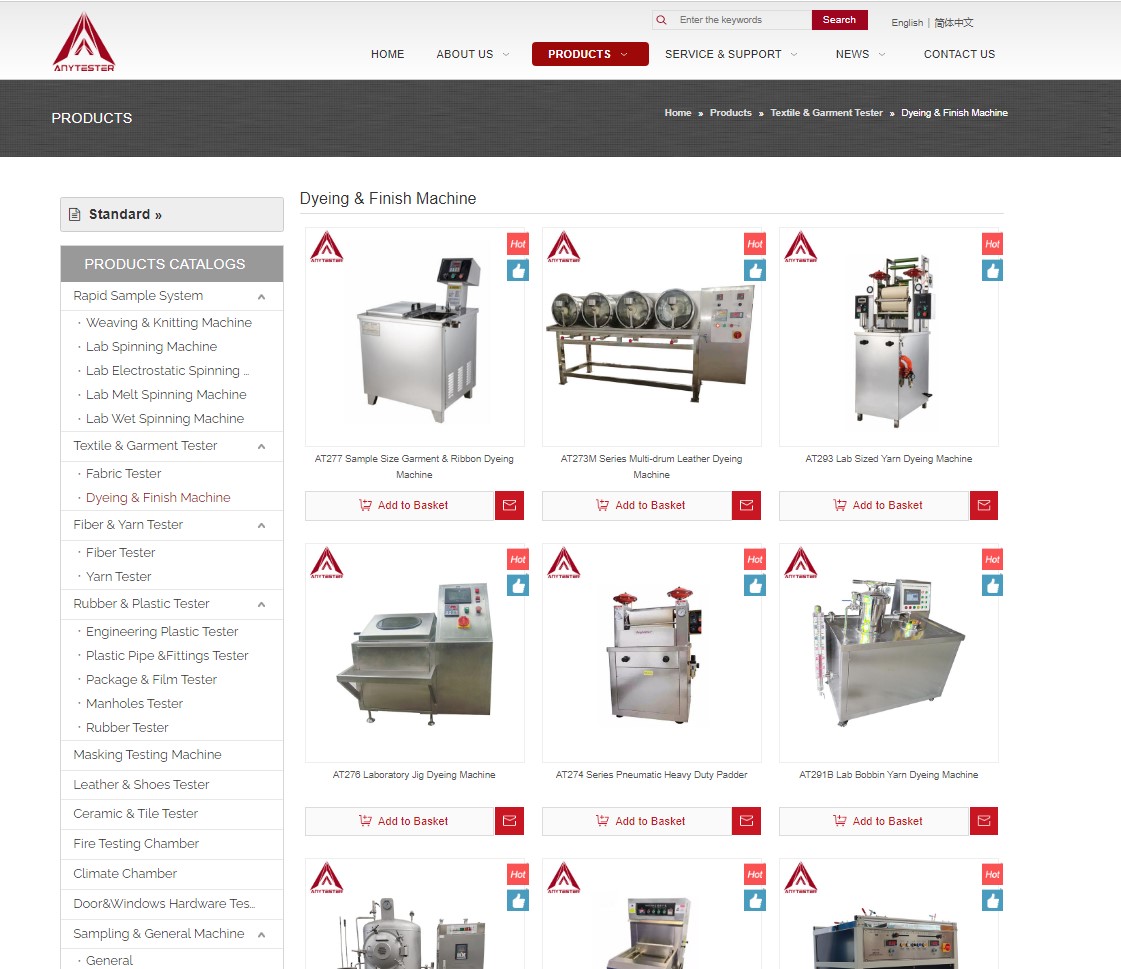Click the AnyTester logo in header
1121x969 pixels.
click(84, 42)
